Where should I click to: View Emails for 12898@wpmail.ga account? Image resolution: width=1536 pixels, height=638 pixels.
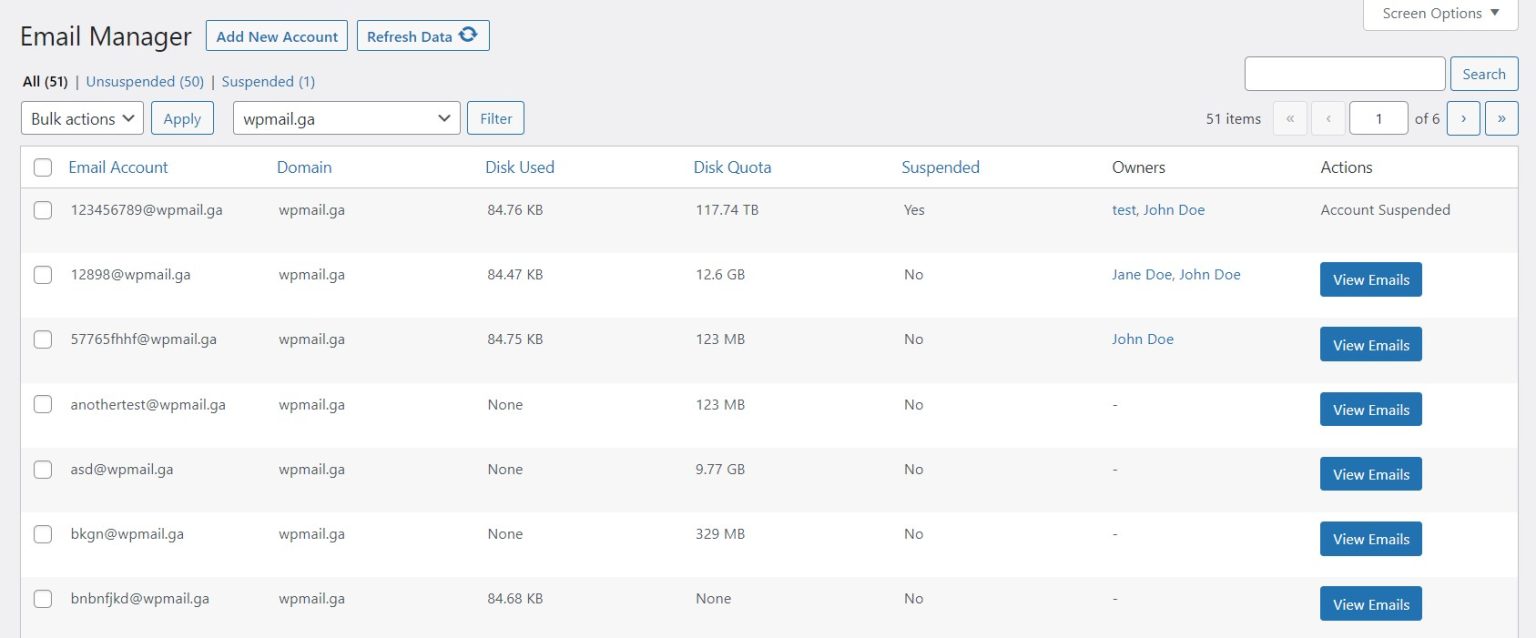(1370, 279)
